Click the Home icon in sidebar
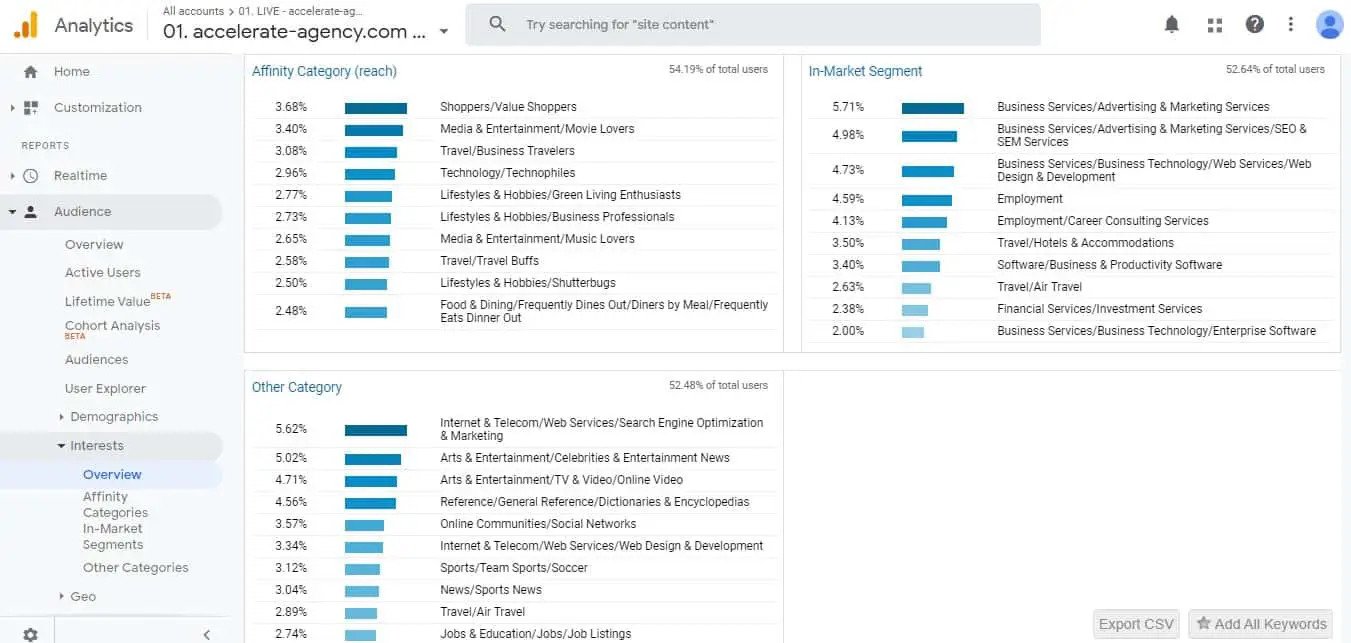Viewport: 1351px width, 643px height. (30, 72)
